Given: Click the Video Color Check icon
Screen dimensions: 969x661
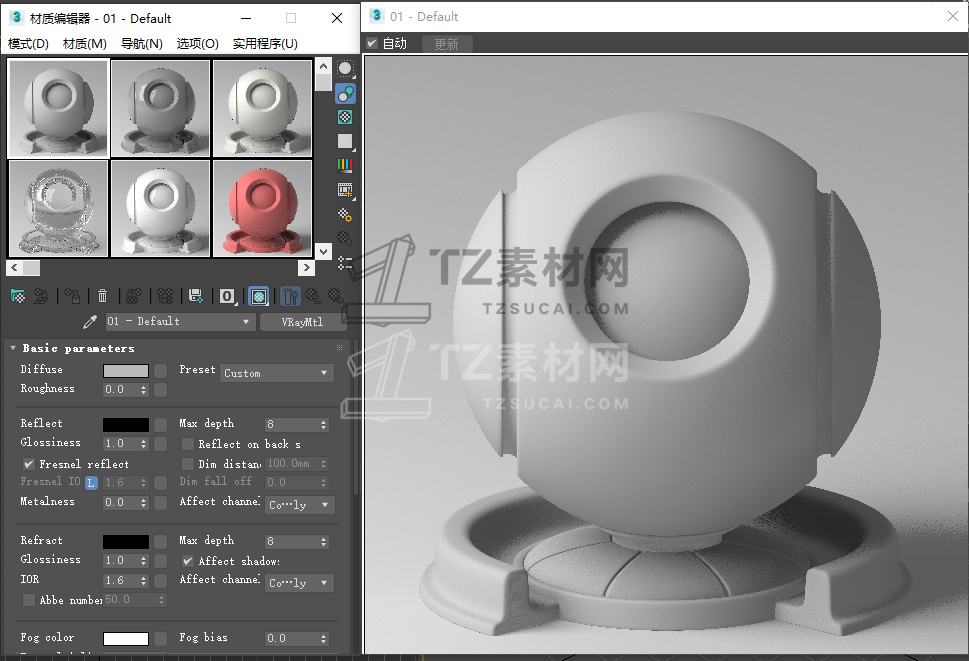Looking at the screenshot, I should (345, 166).
